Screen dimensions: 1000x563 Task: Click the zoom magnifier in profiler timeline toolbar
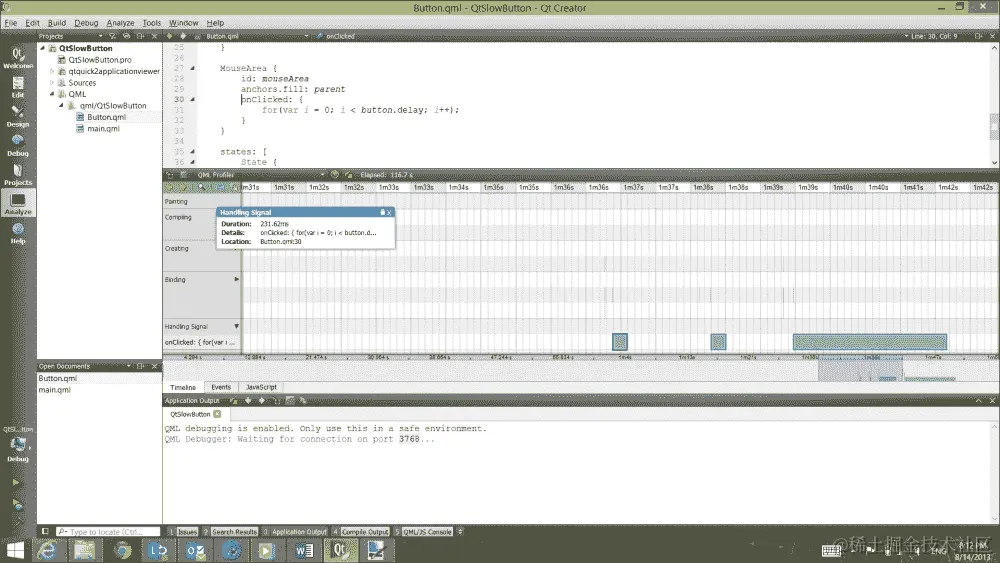202,187
